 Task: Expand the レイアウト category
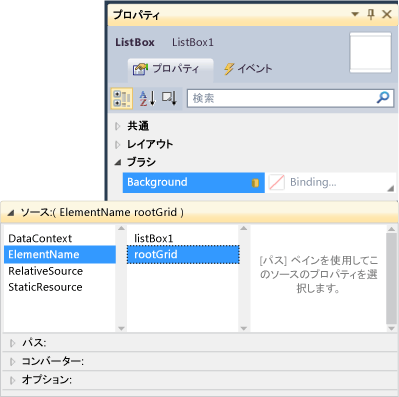coord(117,144)
